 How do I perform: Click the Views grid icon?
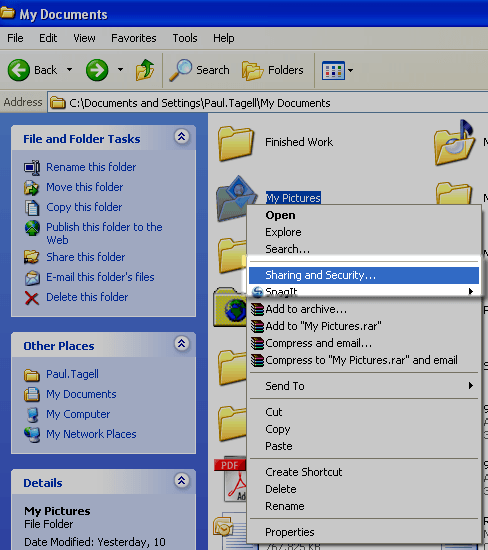(x=333, y=71)
